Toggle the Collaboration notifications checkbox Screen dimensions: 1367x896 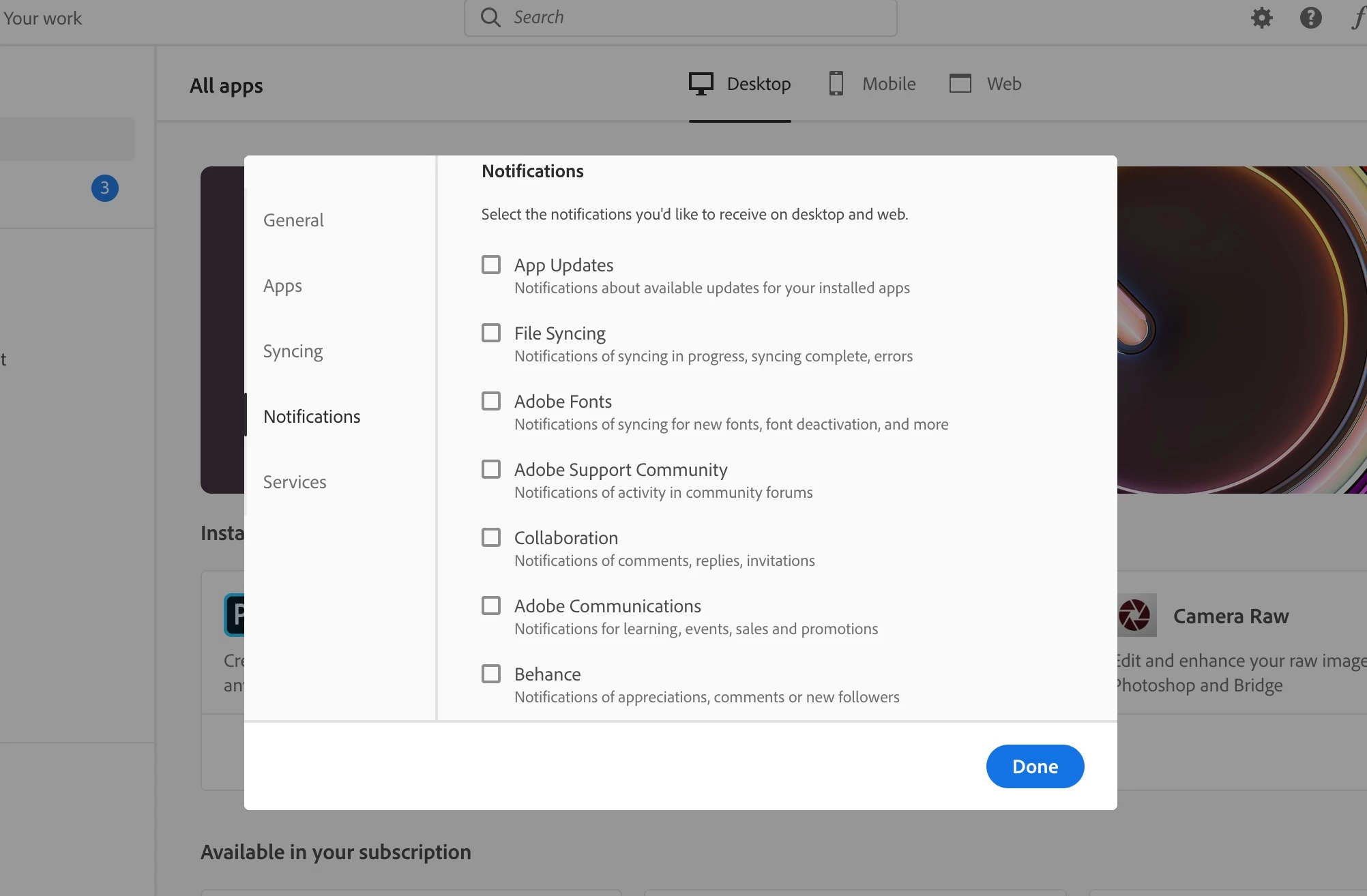[491, 537]
